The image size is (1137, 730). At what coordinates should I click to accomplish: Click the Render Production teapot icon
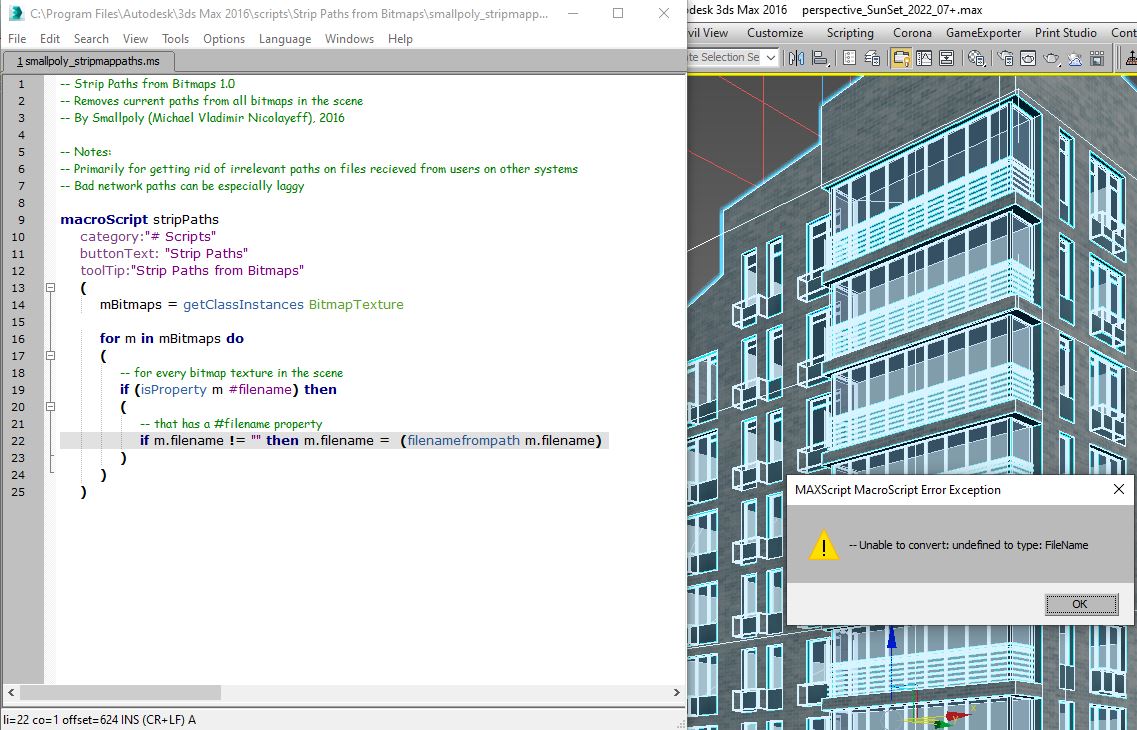pos(1051,59)
